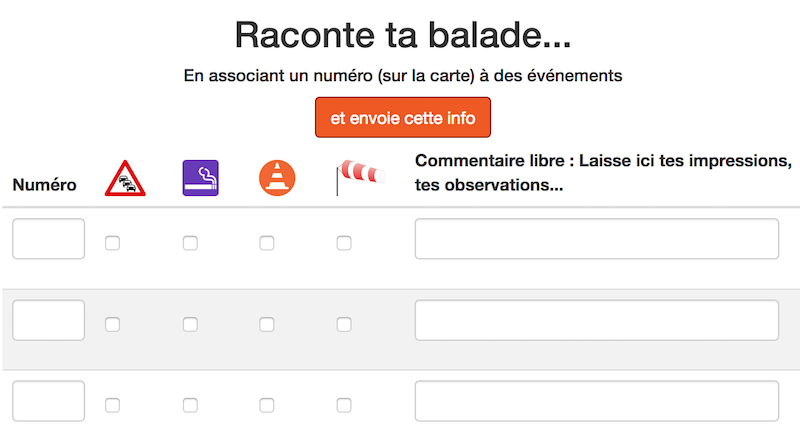Click the purple smoking pollution icon

(x=200, y=178)
